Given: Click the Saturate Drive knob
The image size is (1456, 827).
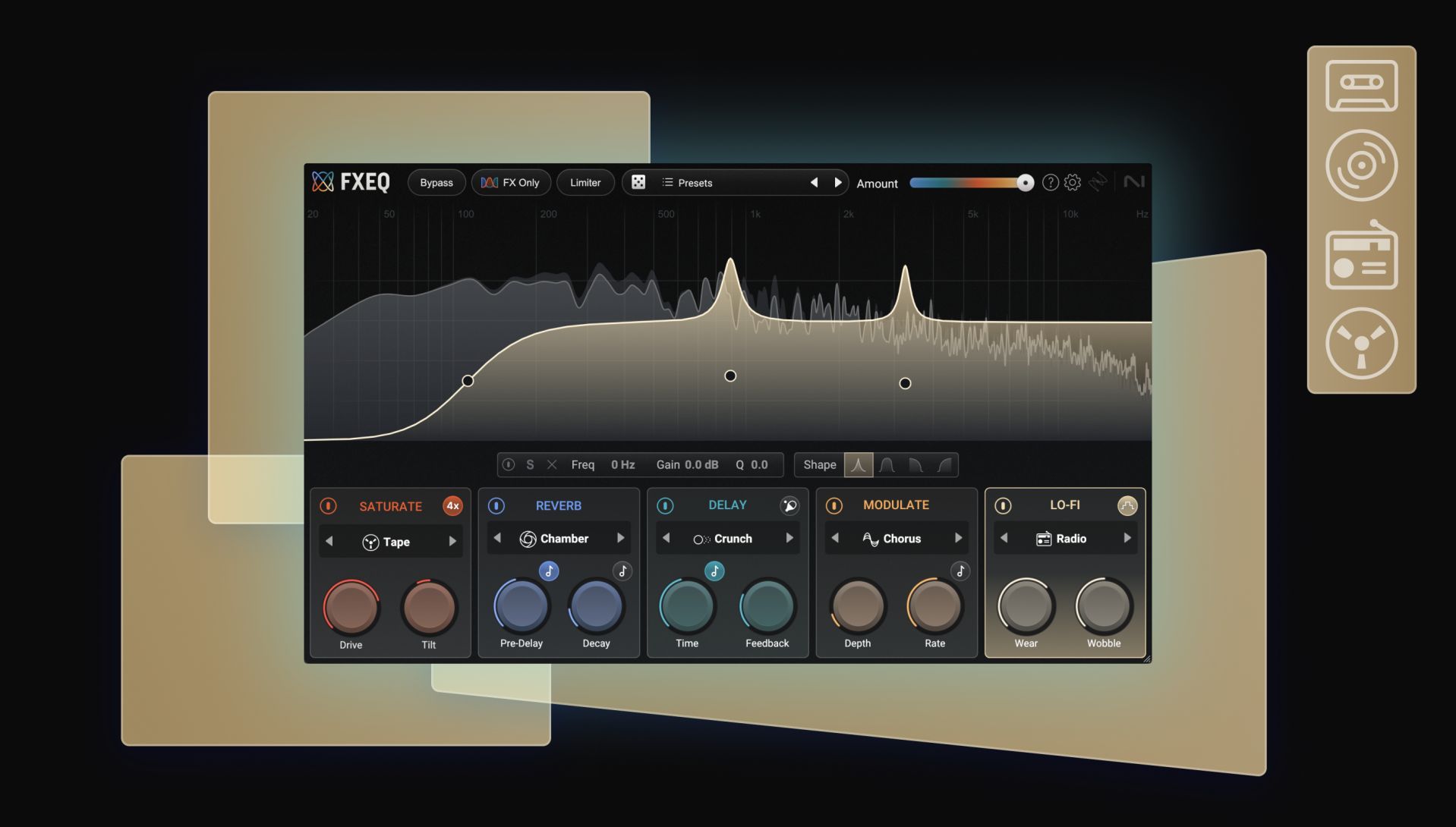Looking at the screenshot, I should pos(351,608).
